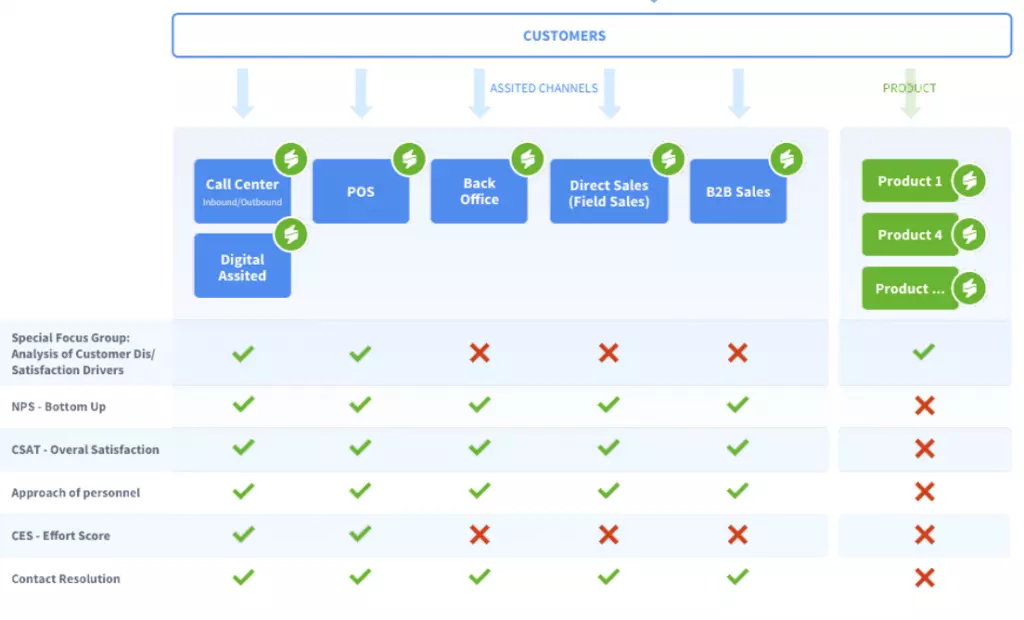The height and width of the screenshot is (620, 1024).
Task: Select the PRODUCT heading label
Action: (x=909, y=88)
